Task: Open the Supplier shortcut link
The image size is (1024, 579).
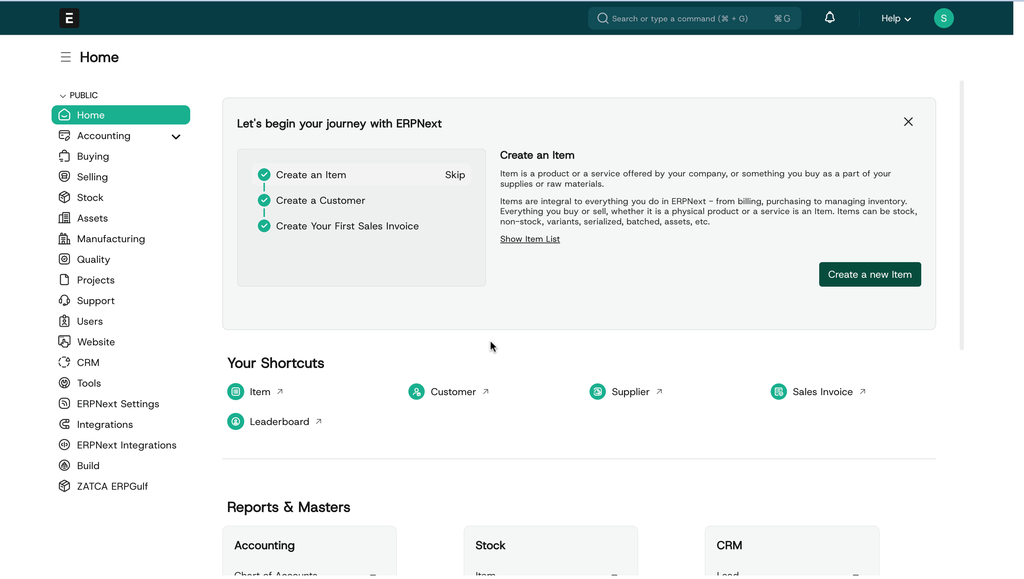Action: point(630,392)
